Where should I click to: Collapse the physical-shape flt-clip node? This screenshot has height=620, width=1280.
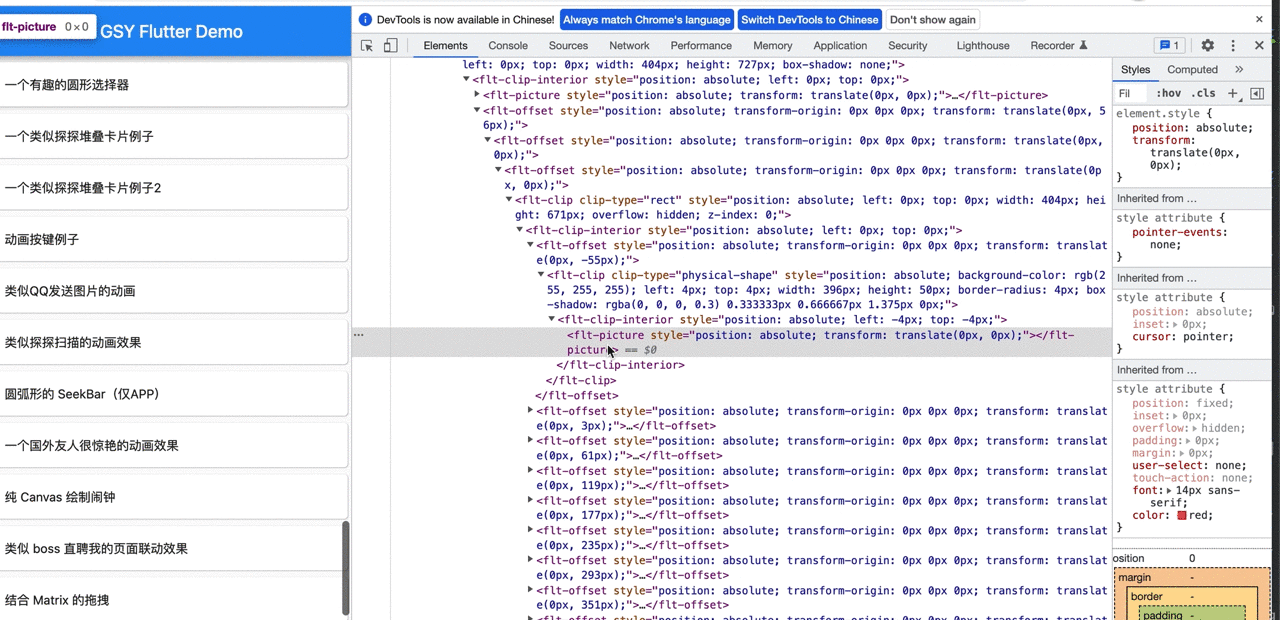click(x=541, y=275)
